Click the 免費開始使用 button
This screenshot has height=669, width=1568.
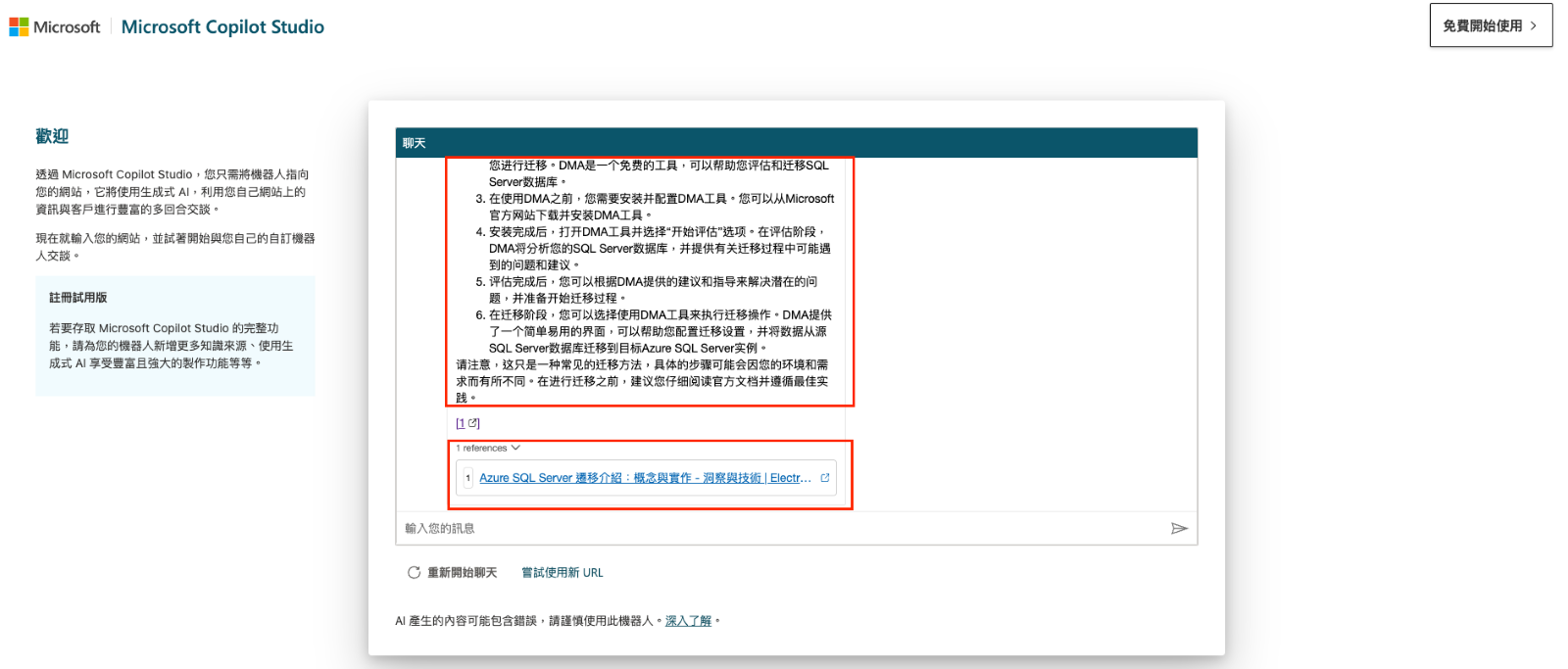tap(1491, 25)
